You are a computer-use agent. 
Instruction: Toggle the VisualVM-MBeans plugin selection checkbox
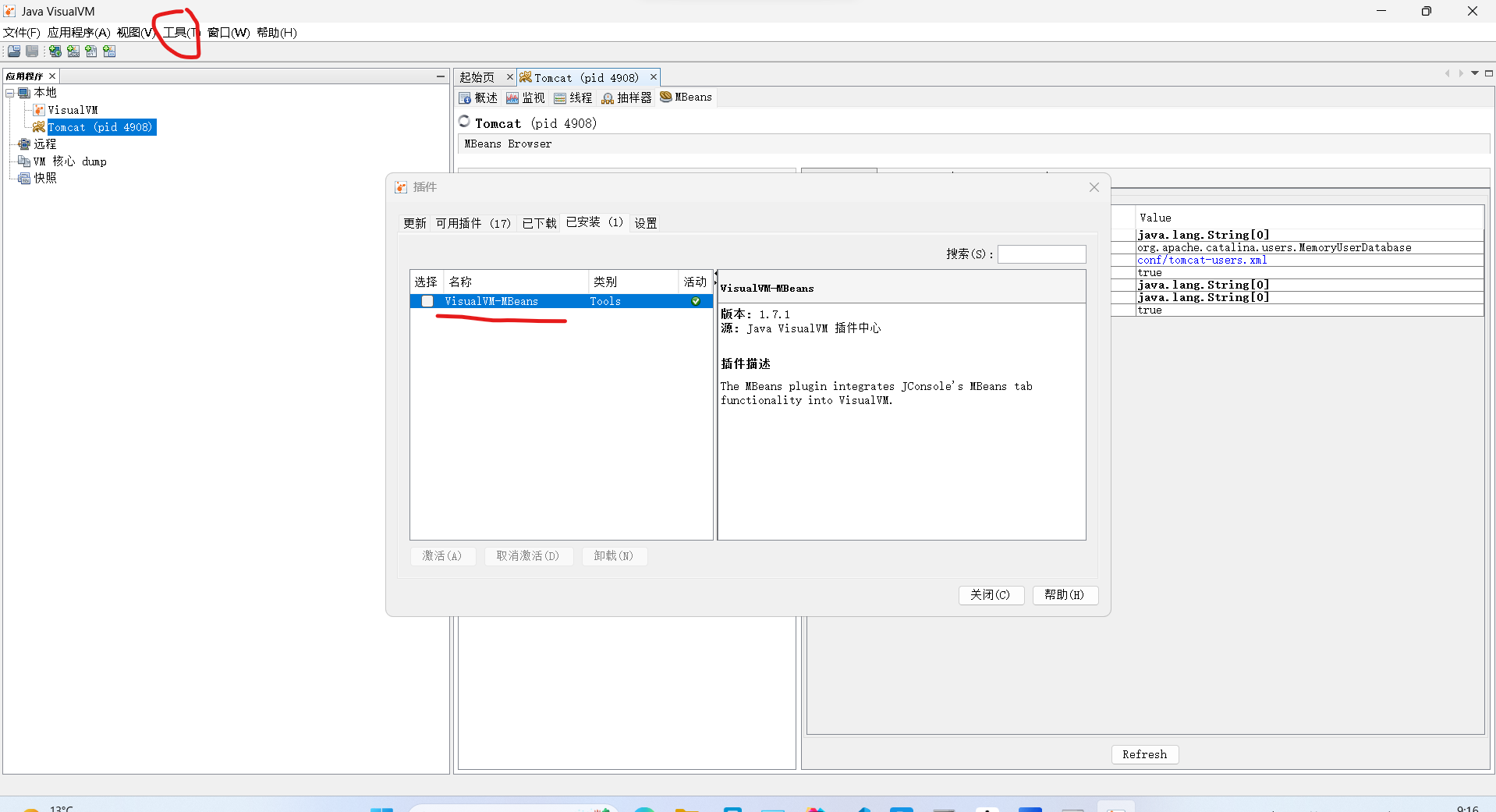426,301
